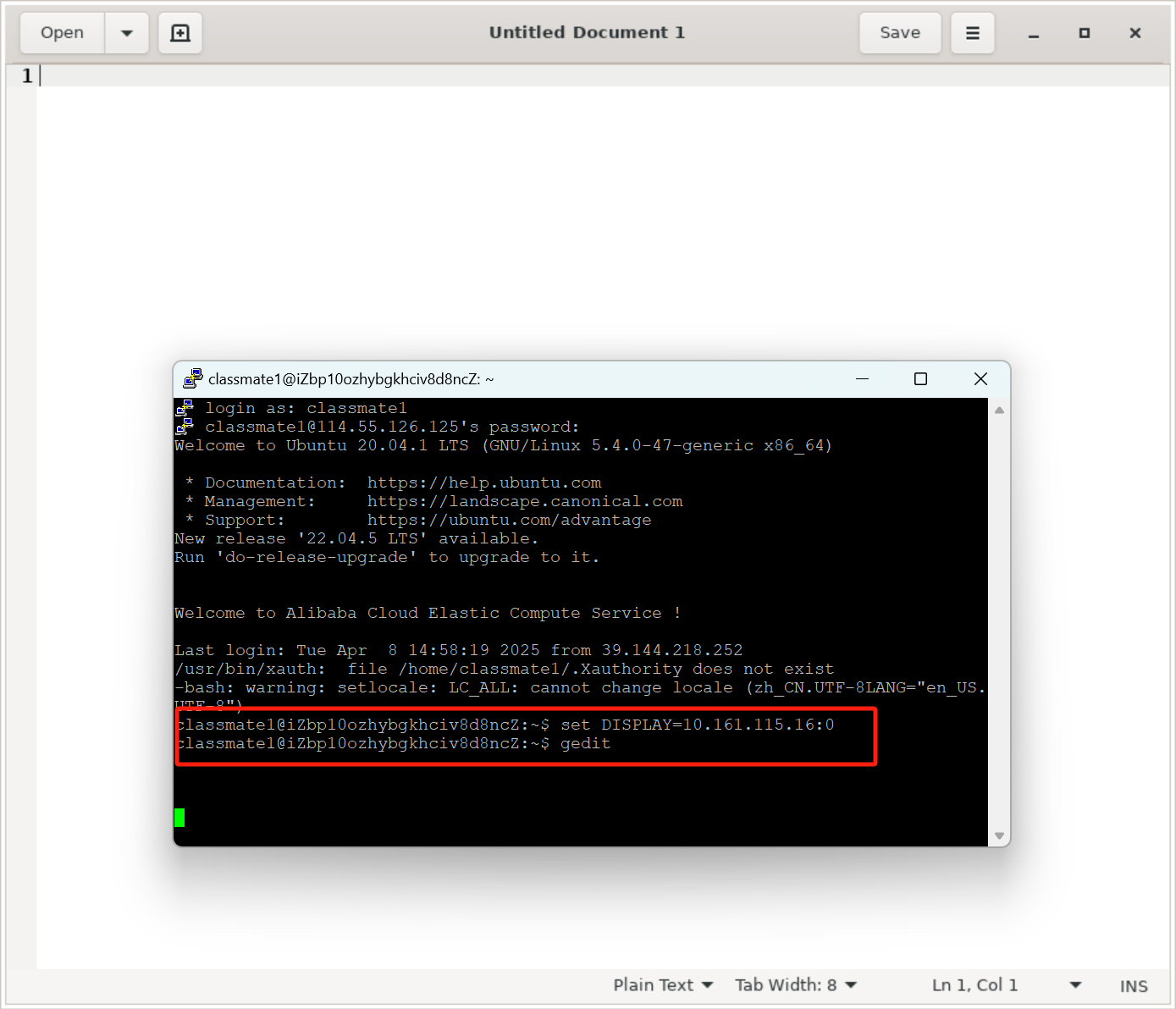This screenshot has width=1176, height=1009.
Task: Open the Plain Text language dropdown
Action: coord(663,985)
